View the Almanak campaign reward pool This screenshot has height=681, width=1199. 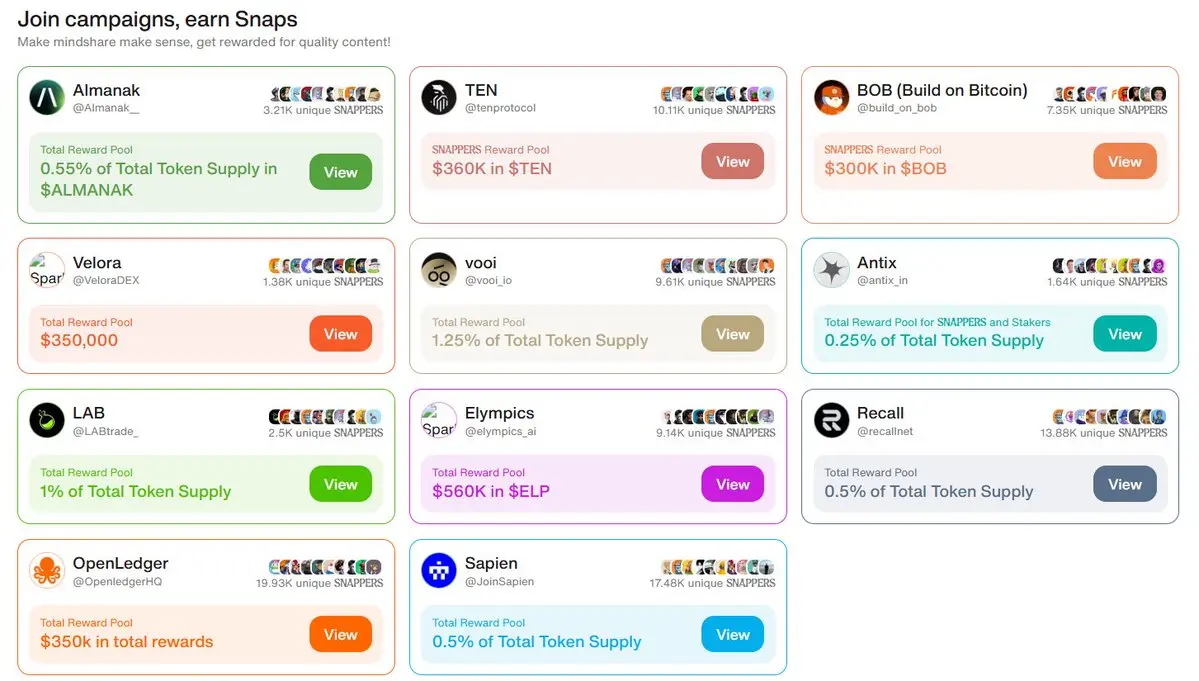(x=340, y=172)
